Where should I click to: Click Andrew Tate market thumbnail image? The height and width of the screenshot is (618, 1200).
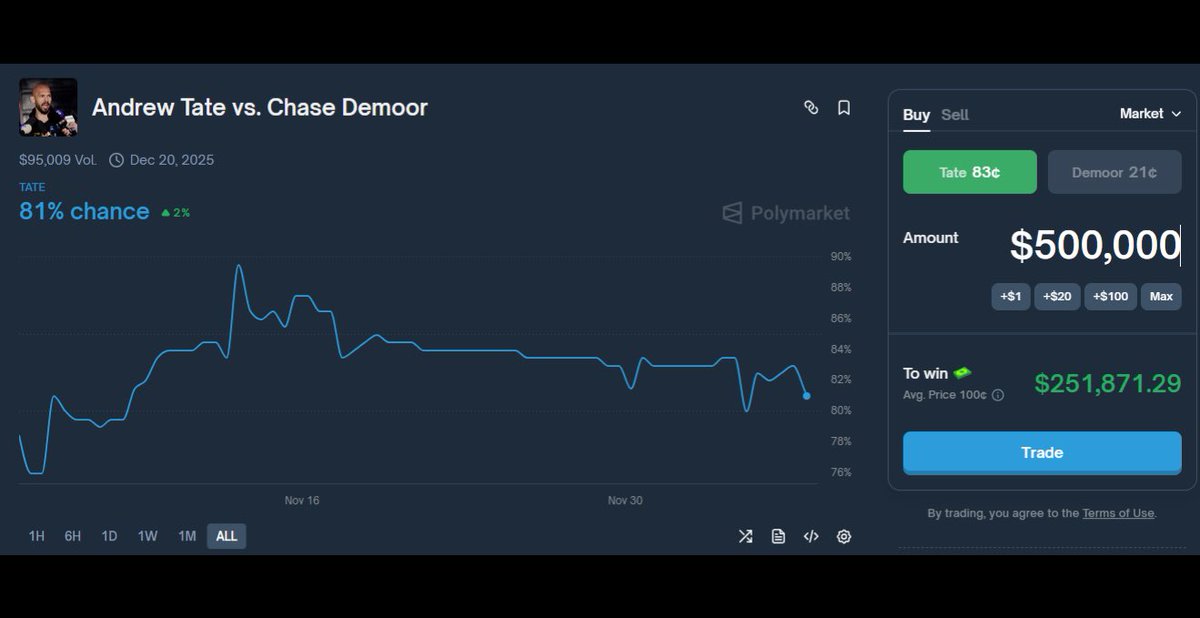coord(48,107)
